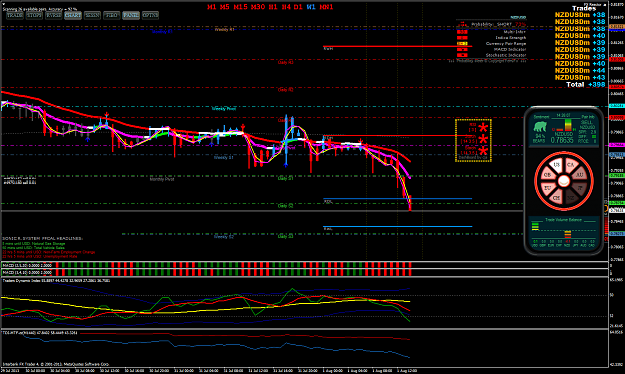Screen dimensions: 625x374
Task: Click the Weekly S2 level label
Action: click(224, 237)
